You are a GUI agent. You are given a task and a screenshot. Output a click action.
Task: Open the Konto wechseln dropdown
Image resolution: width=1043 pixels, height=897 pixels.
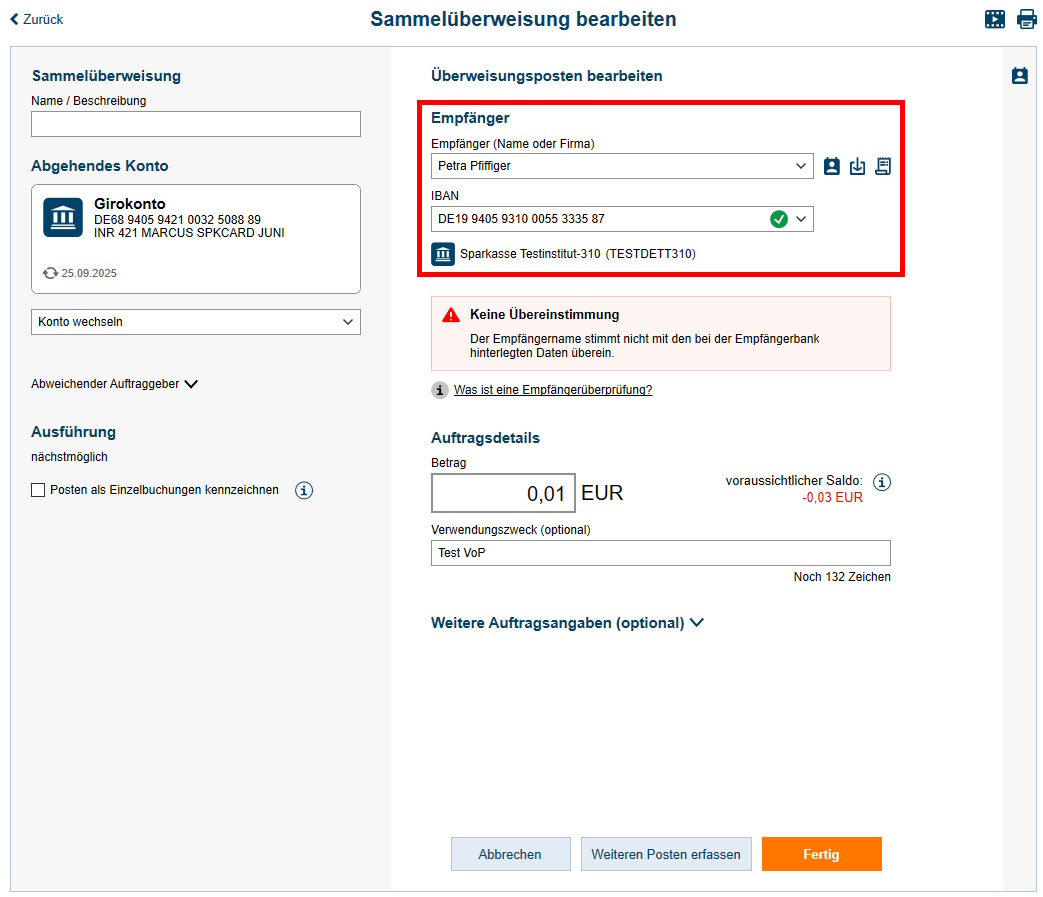196,322
